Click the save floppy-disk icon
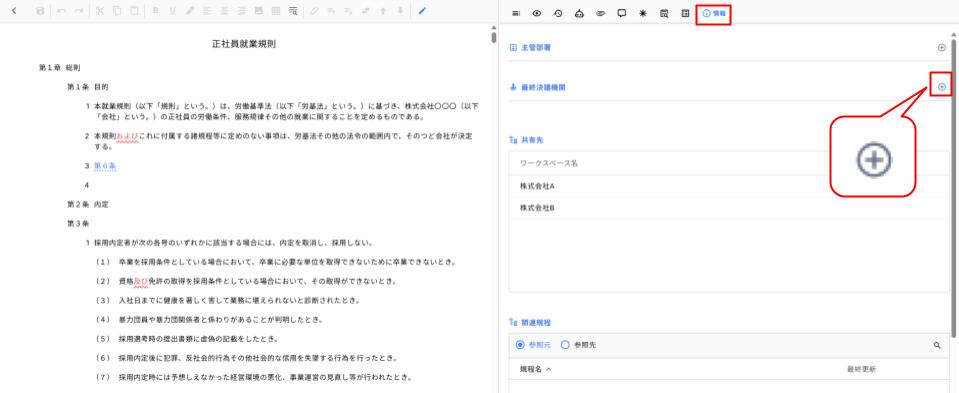Viewport: 959px width, 393px height. (40, 11)
